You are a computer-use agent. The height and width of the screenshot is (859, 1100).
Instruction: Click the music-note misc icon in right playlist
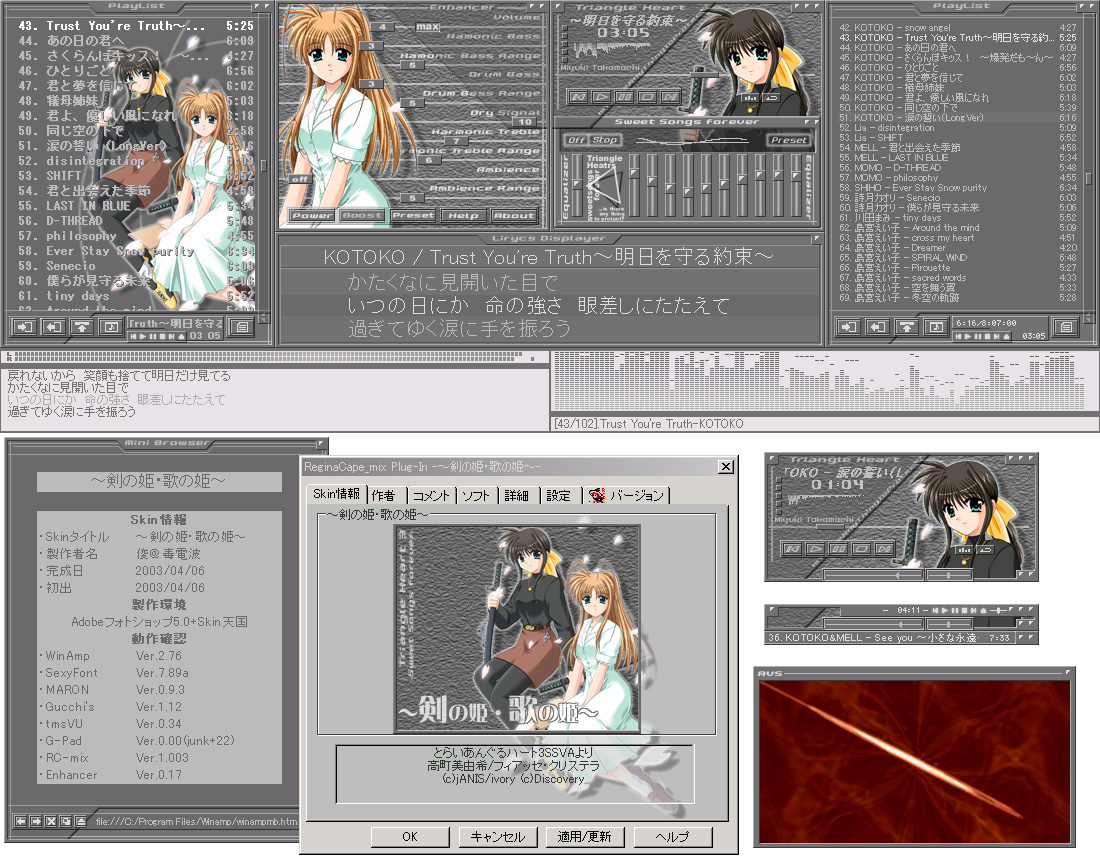[934, 326]
